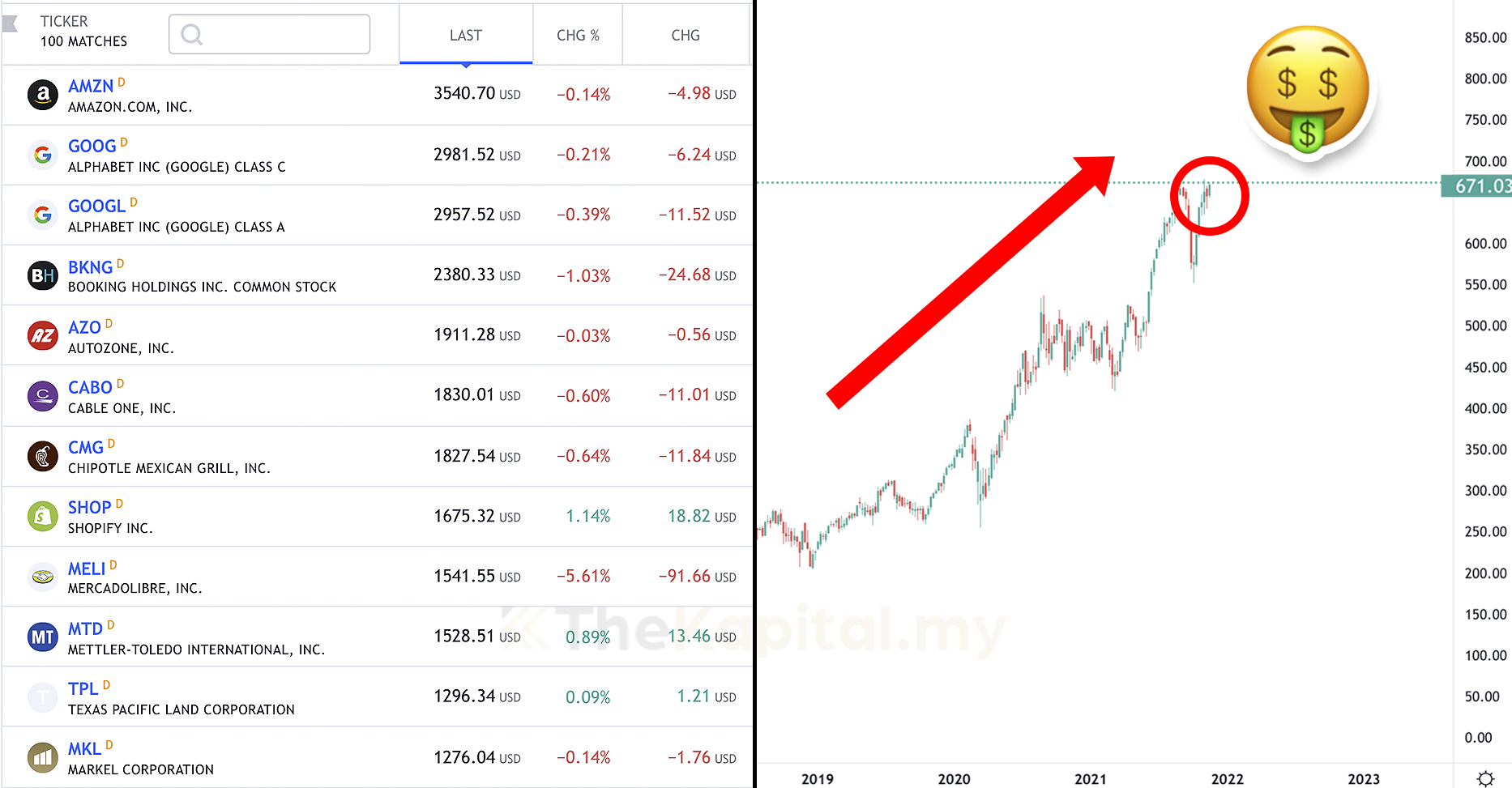1512x788 pixels.
Task: Click the Booking Holdings logo icon
Action: [x=43, y=275]
